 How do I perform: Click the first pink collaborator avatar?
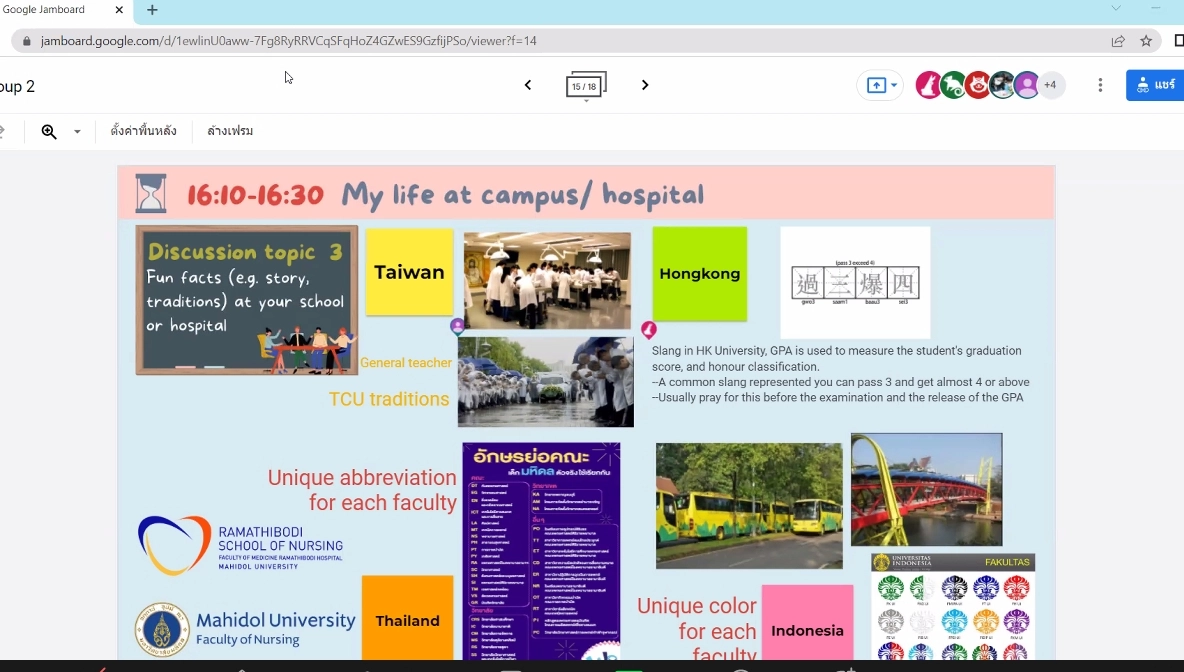(x=928, y=85)
